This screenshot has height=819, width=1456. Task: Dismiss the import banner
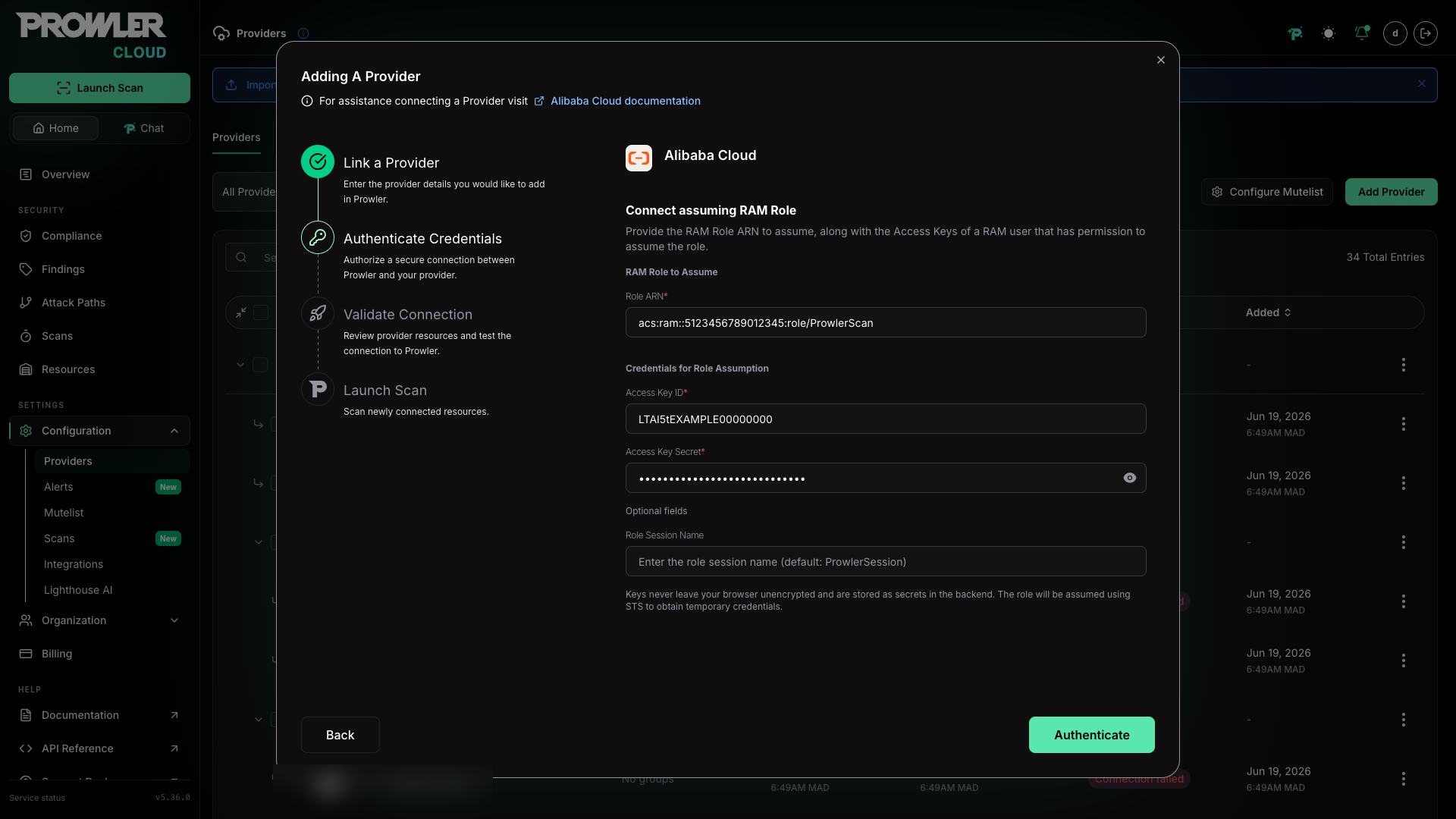pyautogui.click(x=1422, y=83)
